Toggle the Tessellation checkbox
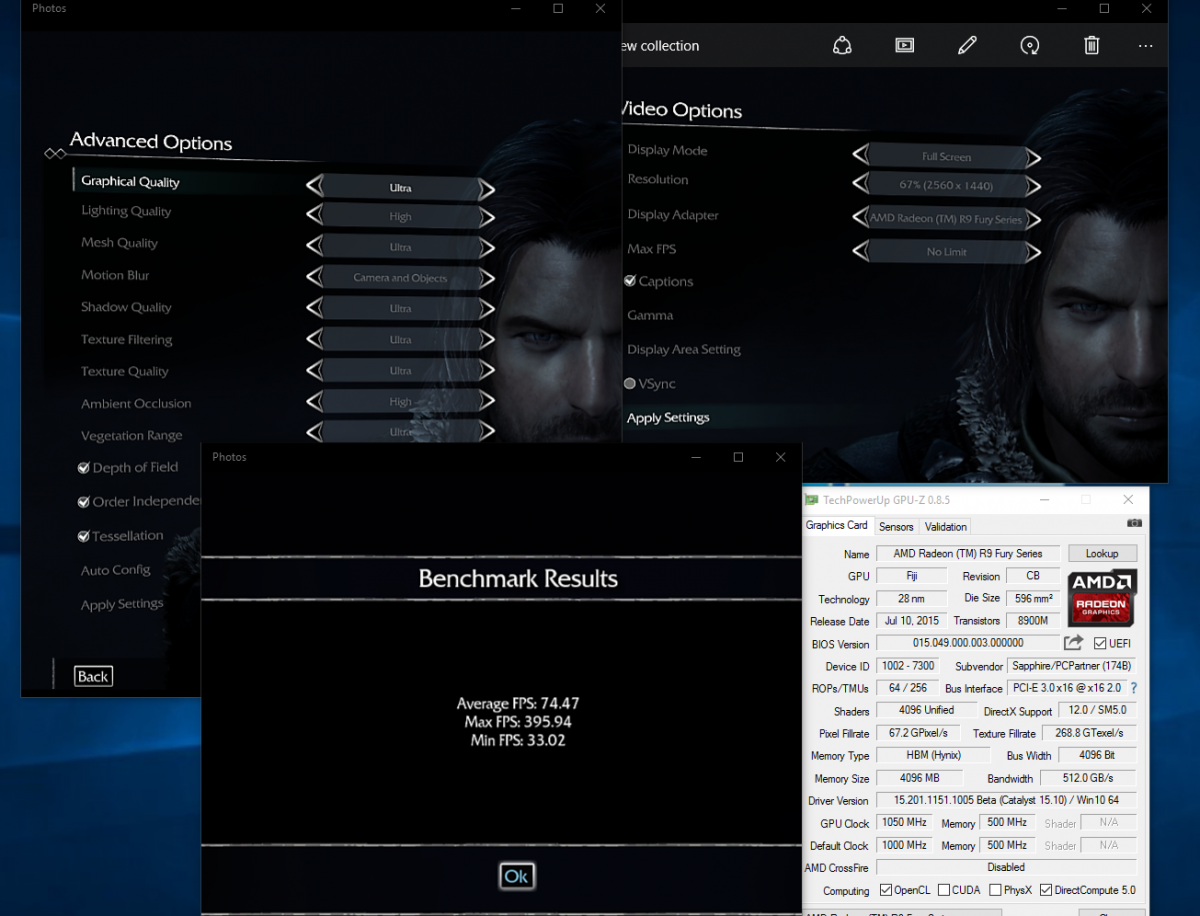Image resolution: width=1200 pixels, height=916 pixels. pos(84,536)
